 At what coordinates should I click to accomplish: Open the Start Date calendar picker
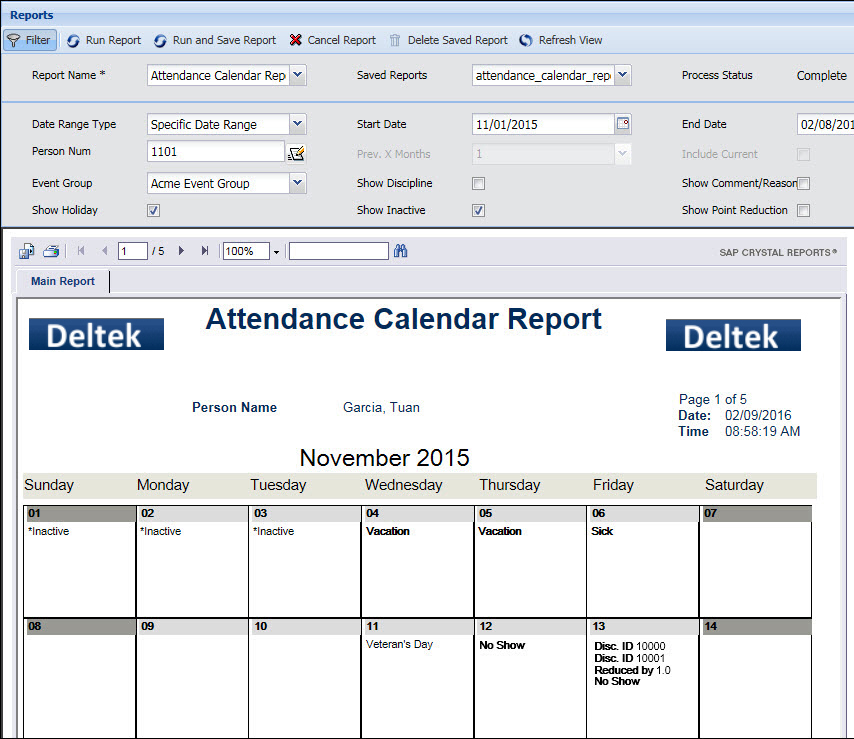(x=623, y=124)
